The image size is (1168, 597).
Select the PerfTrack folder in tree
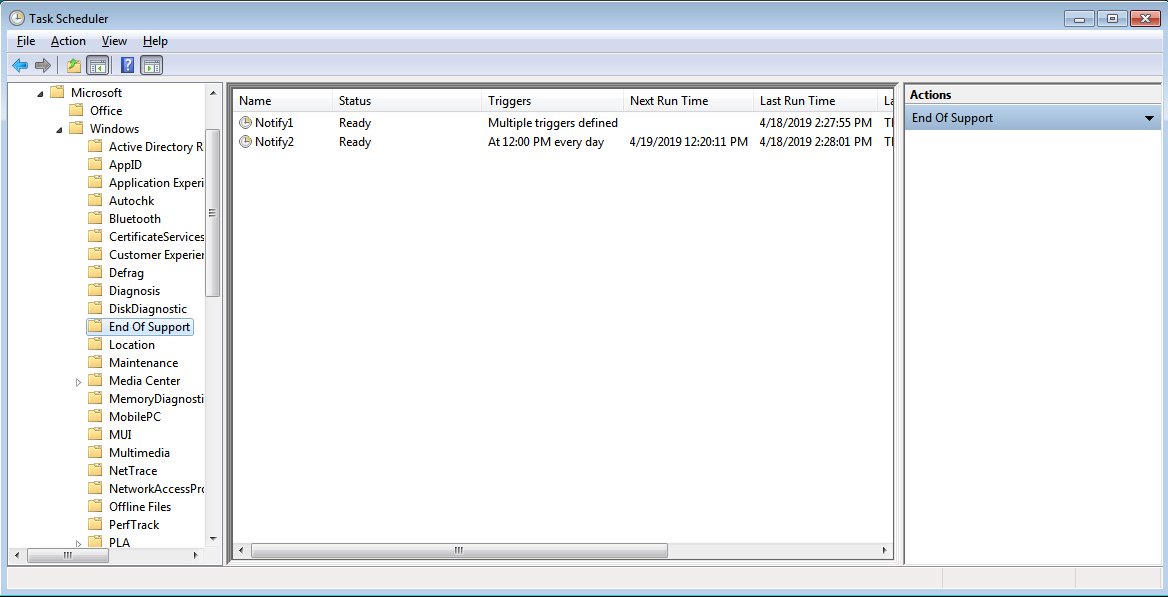pos(134,525)
